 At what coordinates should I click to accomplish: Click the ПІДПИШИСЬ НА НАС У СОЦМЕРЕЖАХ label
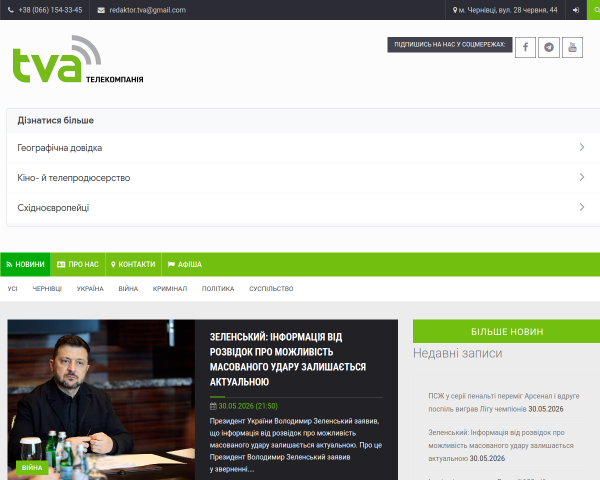[450, 44]
